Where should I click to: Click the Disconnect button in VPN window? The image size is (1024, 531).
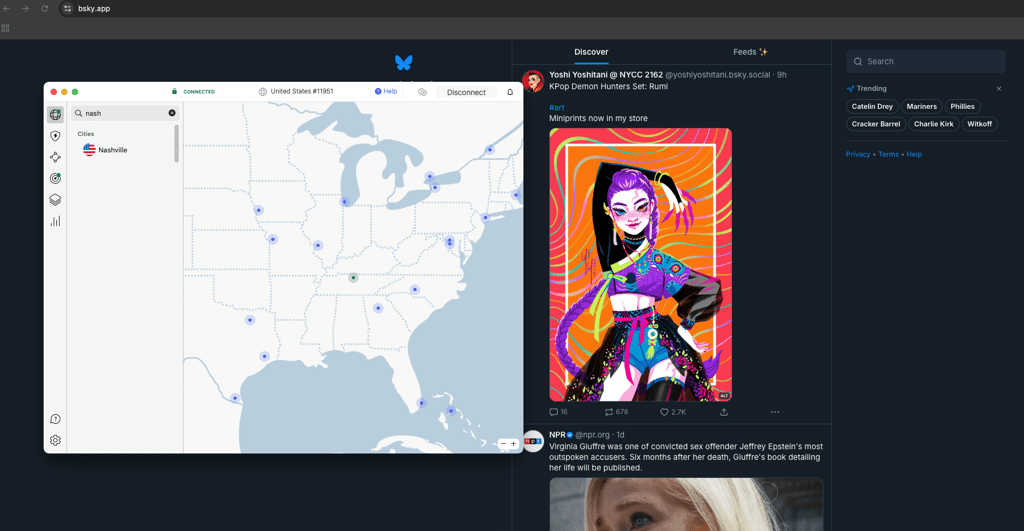pyautogui.click(x=466, y=92)
